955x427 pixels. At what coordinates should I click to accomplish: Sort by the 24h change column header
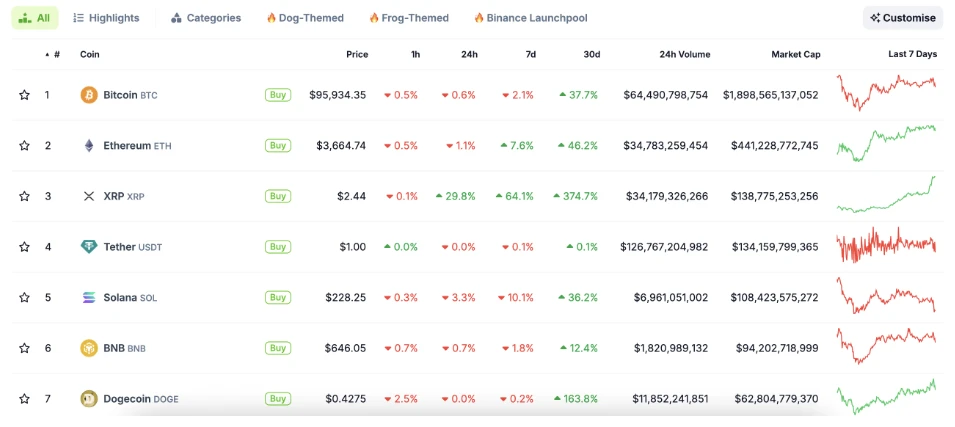[x=469, y=54]
